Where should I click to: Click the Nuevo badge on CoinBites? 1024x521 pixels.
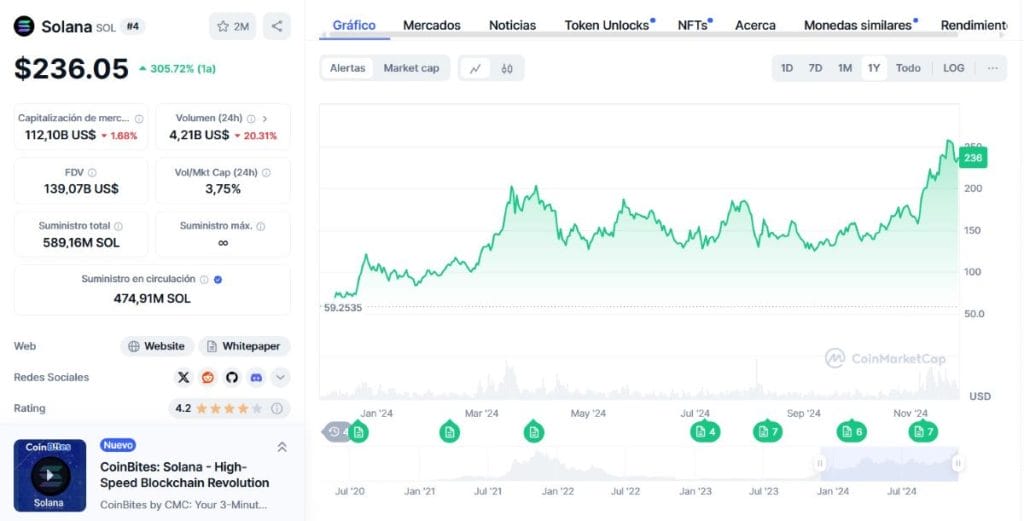[x=118, y=445]
